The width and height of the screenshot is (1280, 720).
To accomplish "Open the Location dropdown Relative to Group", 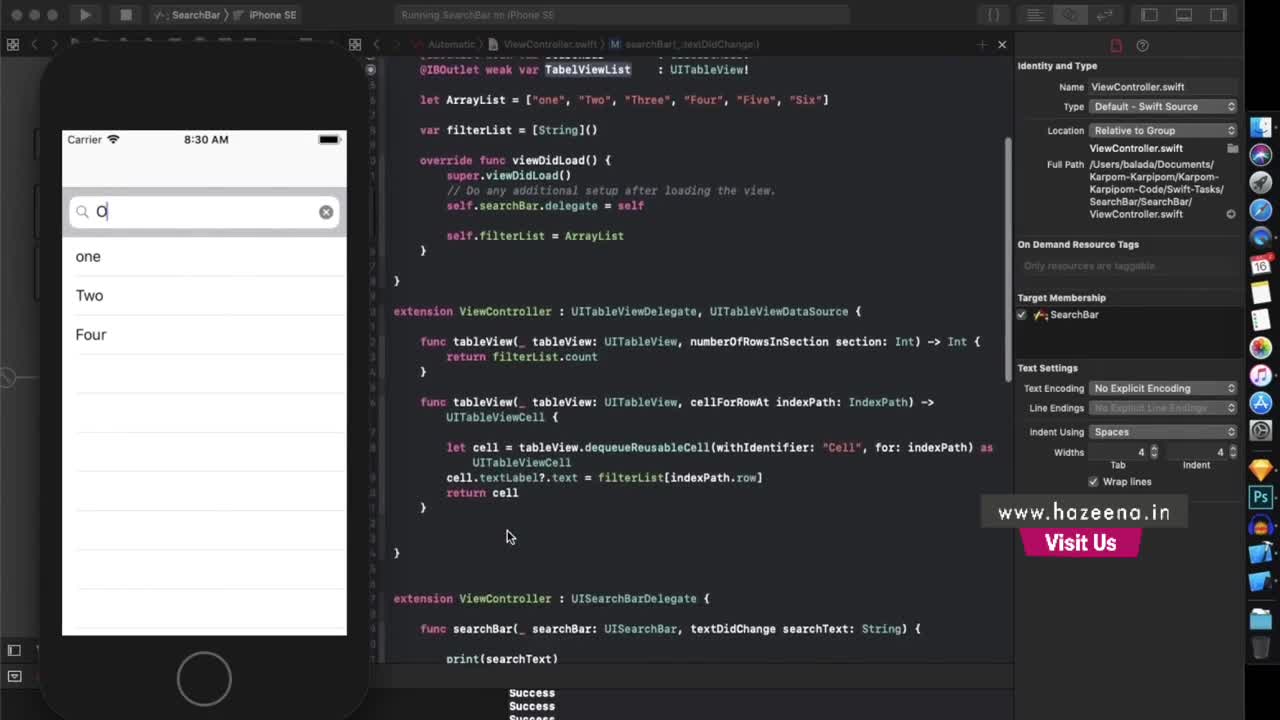I will click(x=1162, y=130).
